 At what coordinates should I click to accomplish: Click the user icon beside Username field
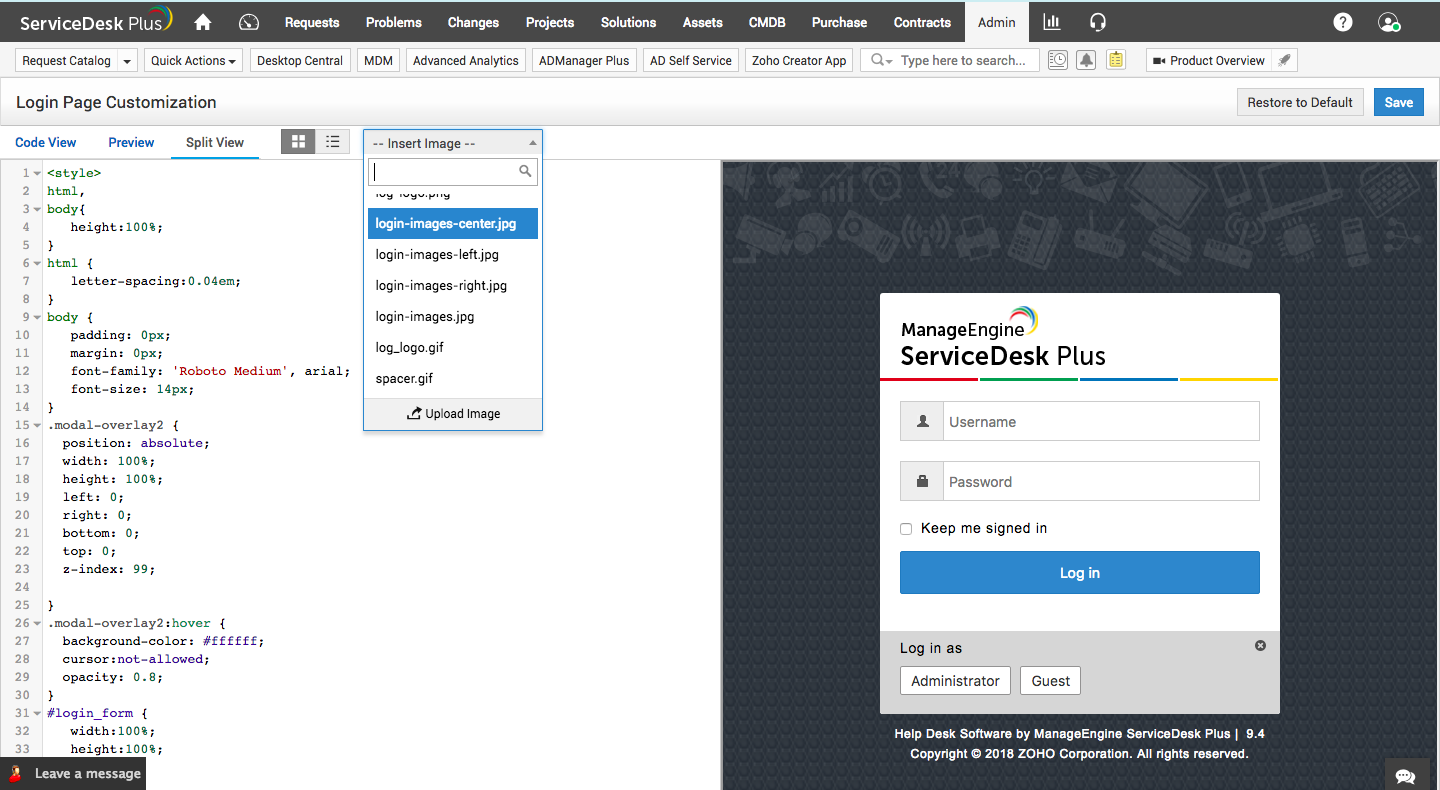(921, 421)
